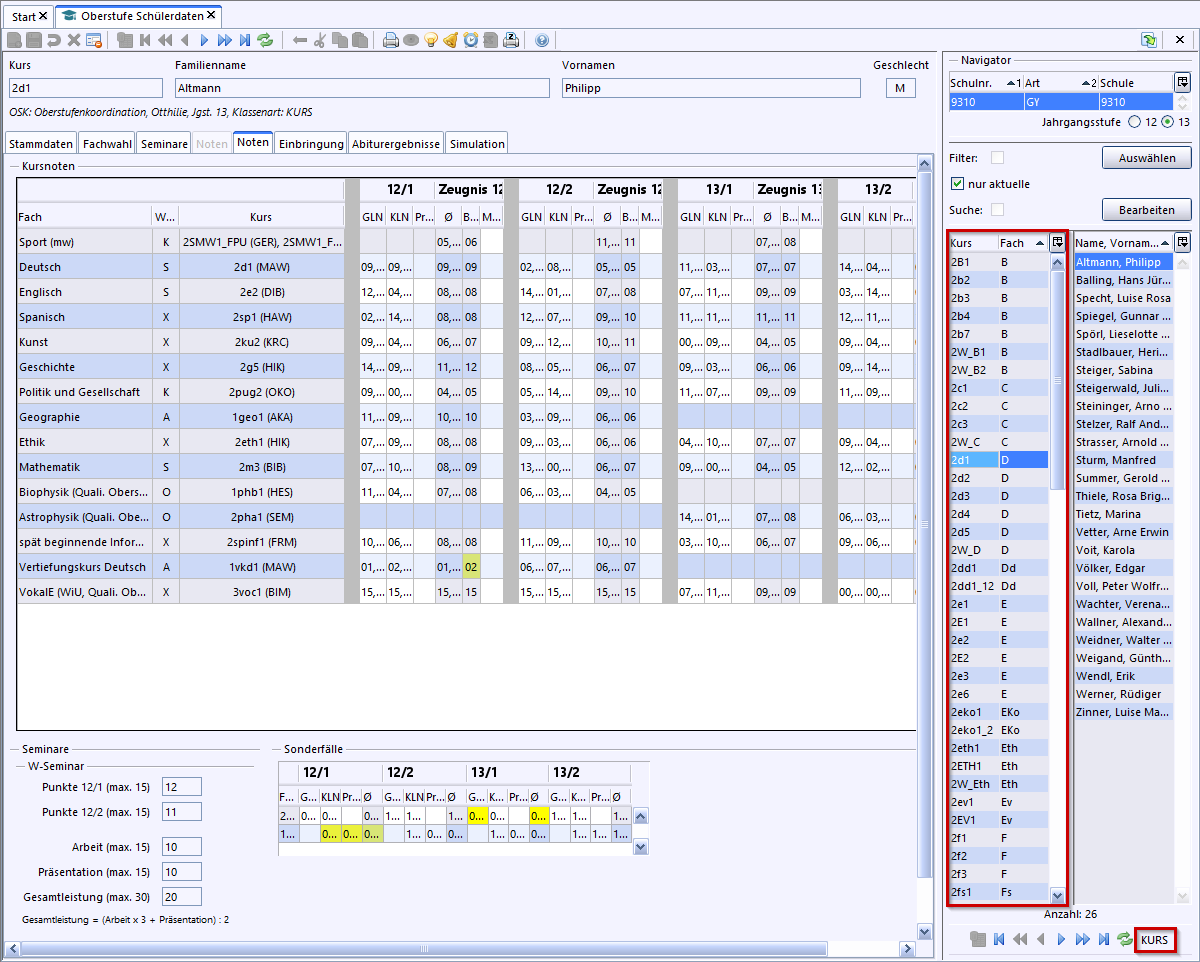The image size is (1200, 962).
Task: Select Jahrgangsstufe 12 radio button
Action: pyautogui.click(x=1133, y=122)
